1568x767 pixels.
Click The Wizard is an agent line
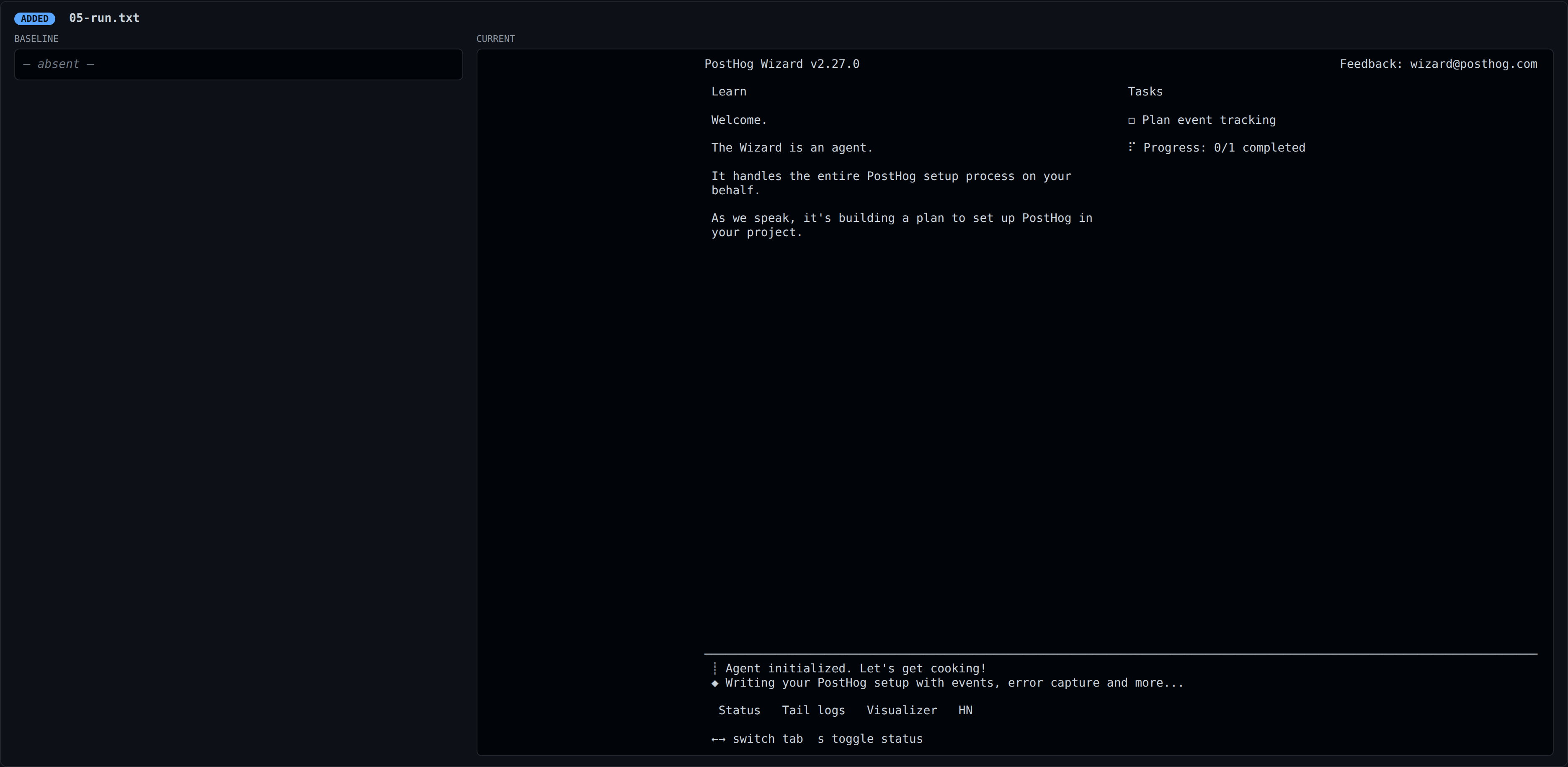(792, 147)
